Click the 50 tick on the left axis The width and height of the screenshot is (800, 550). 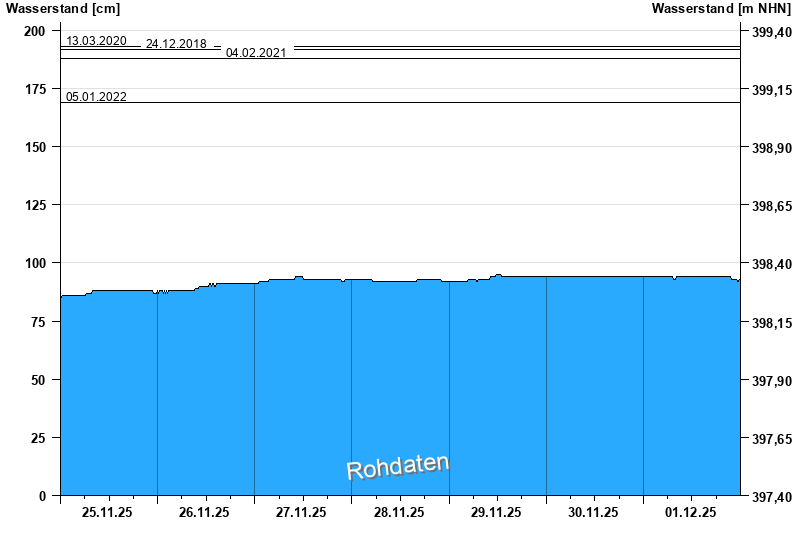point(39,380)
